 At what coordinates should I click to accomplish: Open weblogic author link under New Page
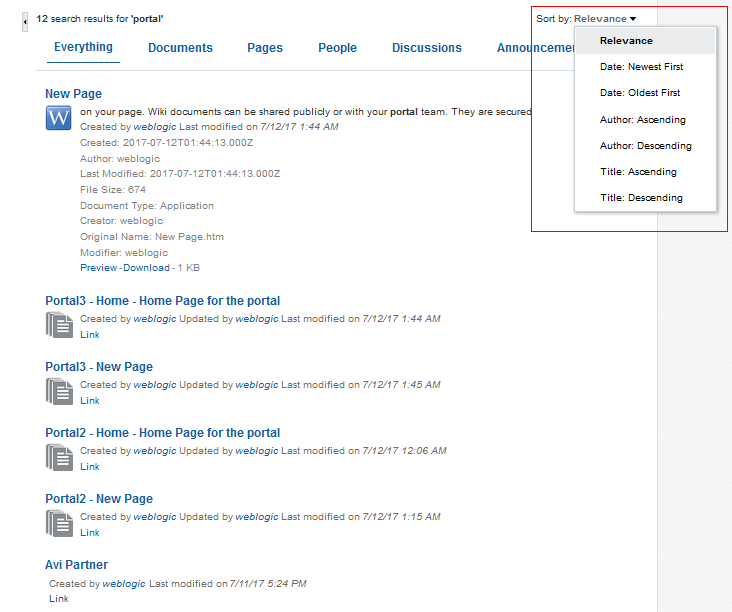click(x=155, y=127)
